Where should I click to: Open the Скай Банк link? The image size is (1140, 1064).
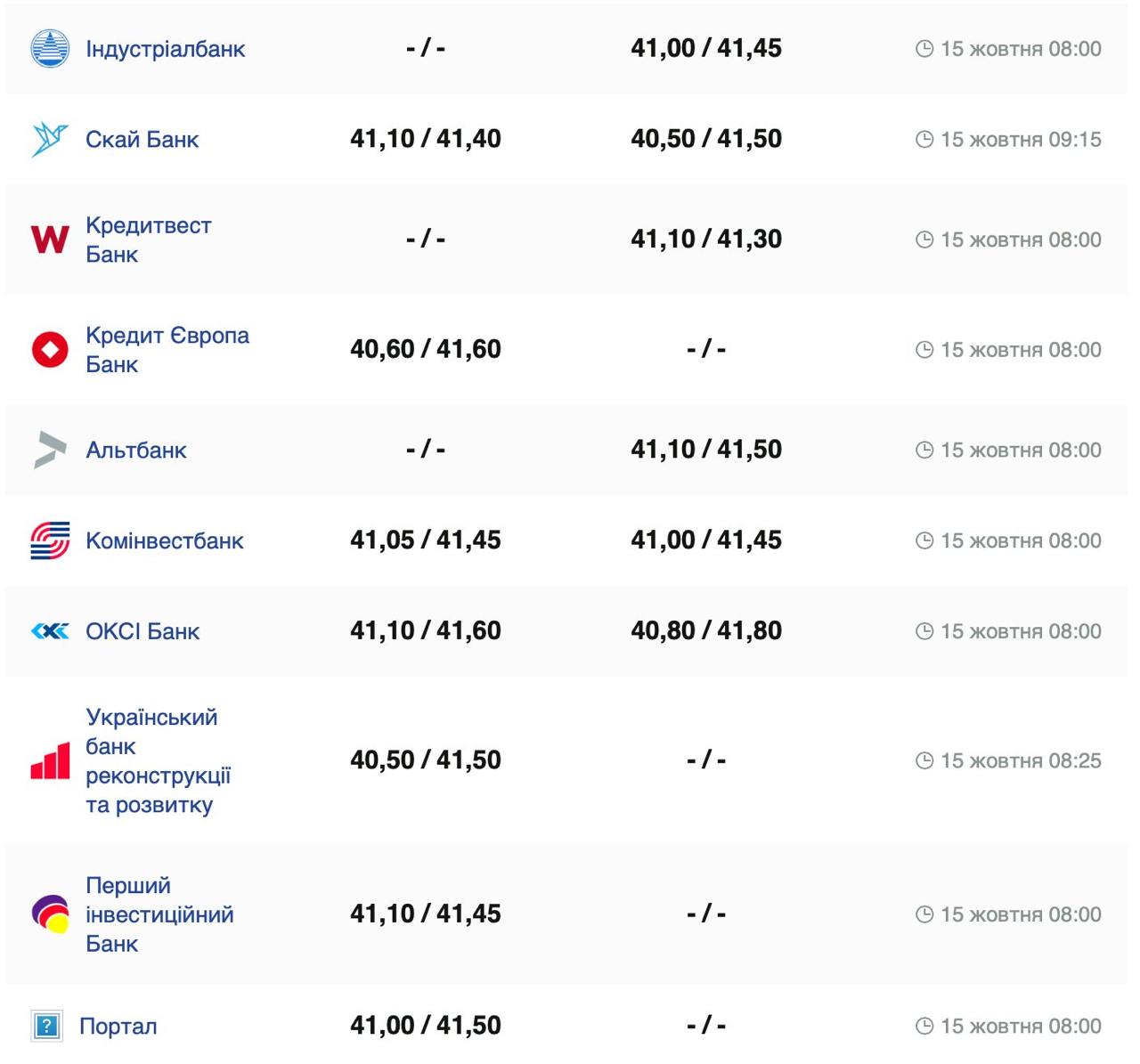coord(142,140)
